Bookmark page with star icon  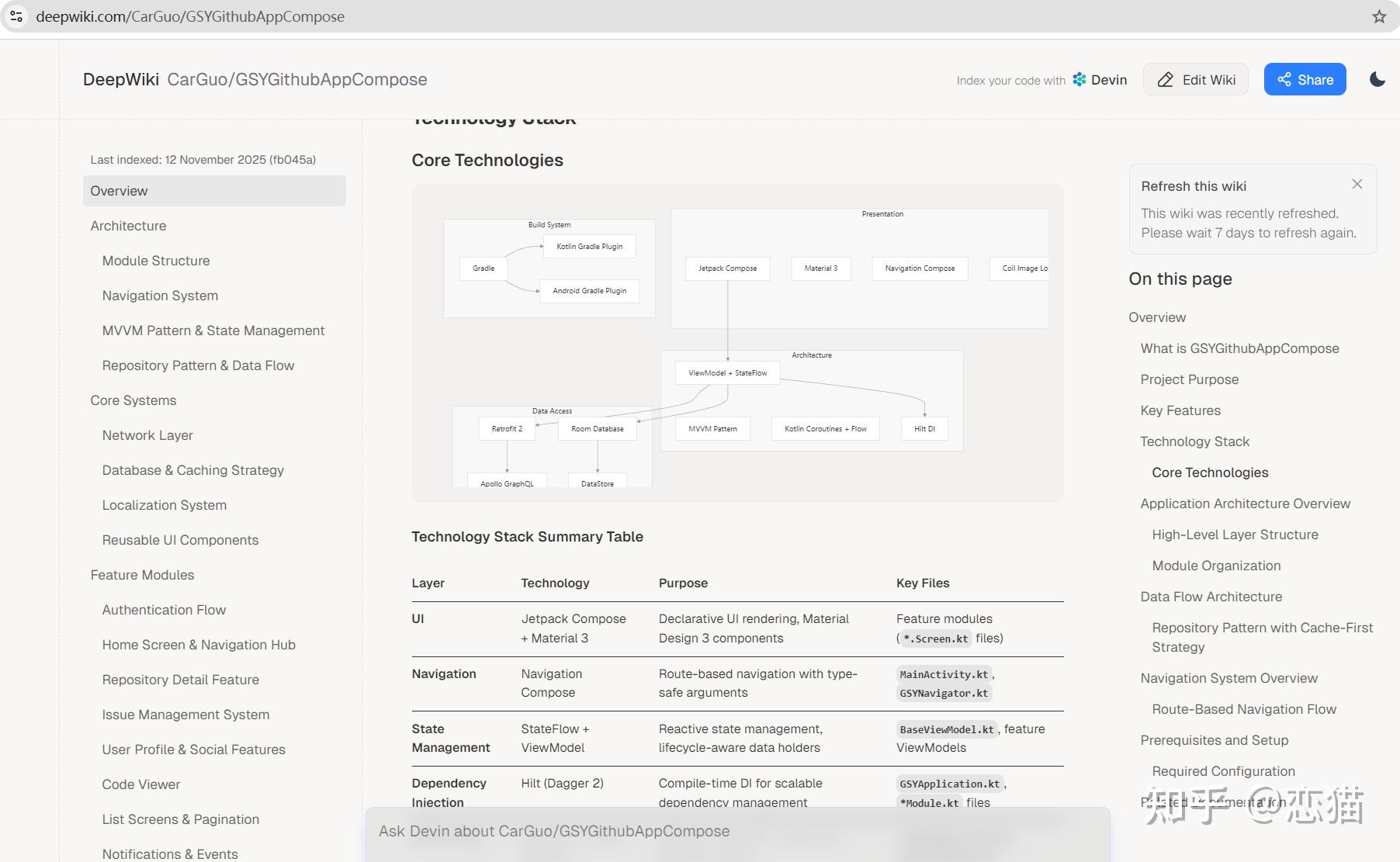click(1379, 16)
